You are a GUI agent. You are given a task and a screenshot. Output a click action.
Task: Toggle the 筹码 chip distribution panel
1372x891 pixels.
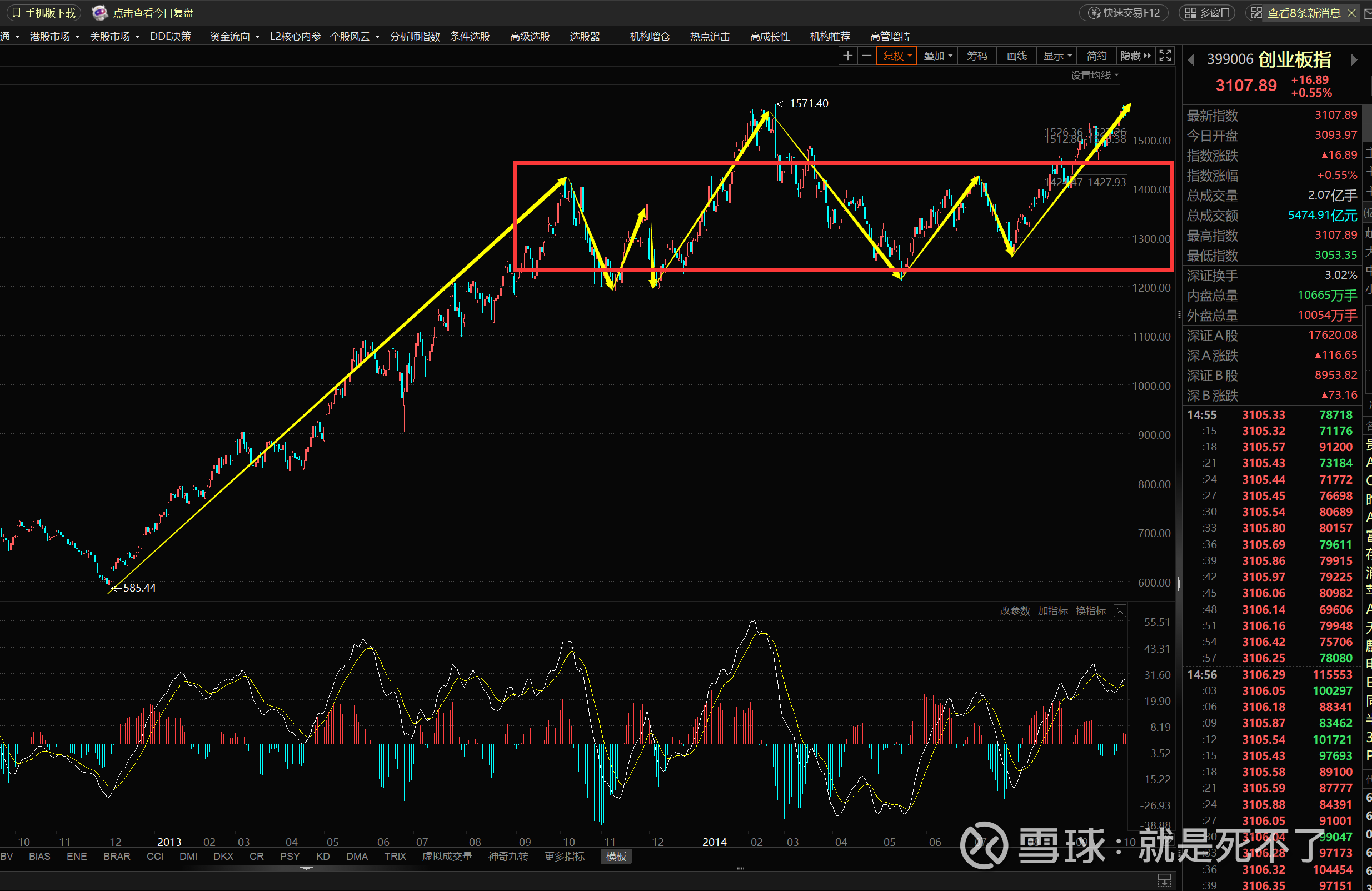pyautogui.click(x=976, y=56)
